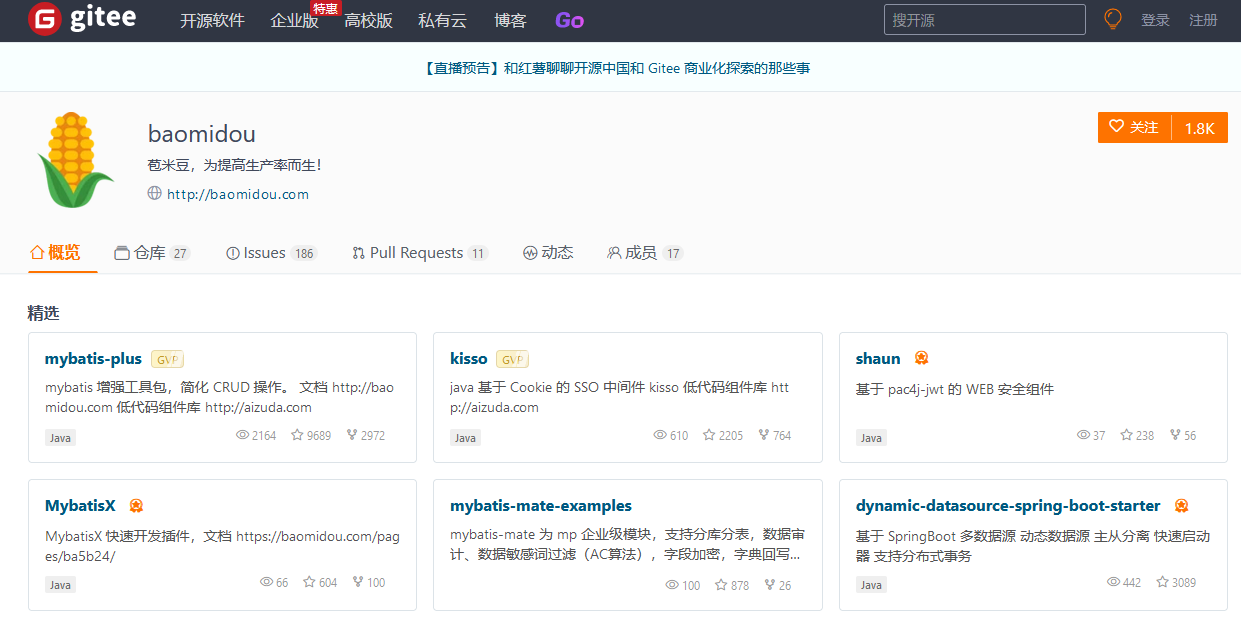Click 注册 to register
1241x637 pixels.
point(1203,20)
